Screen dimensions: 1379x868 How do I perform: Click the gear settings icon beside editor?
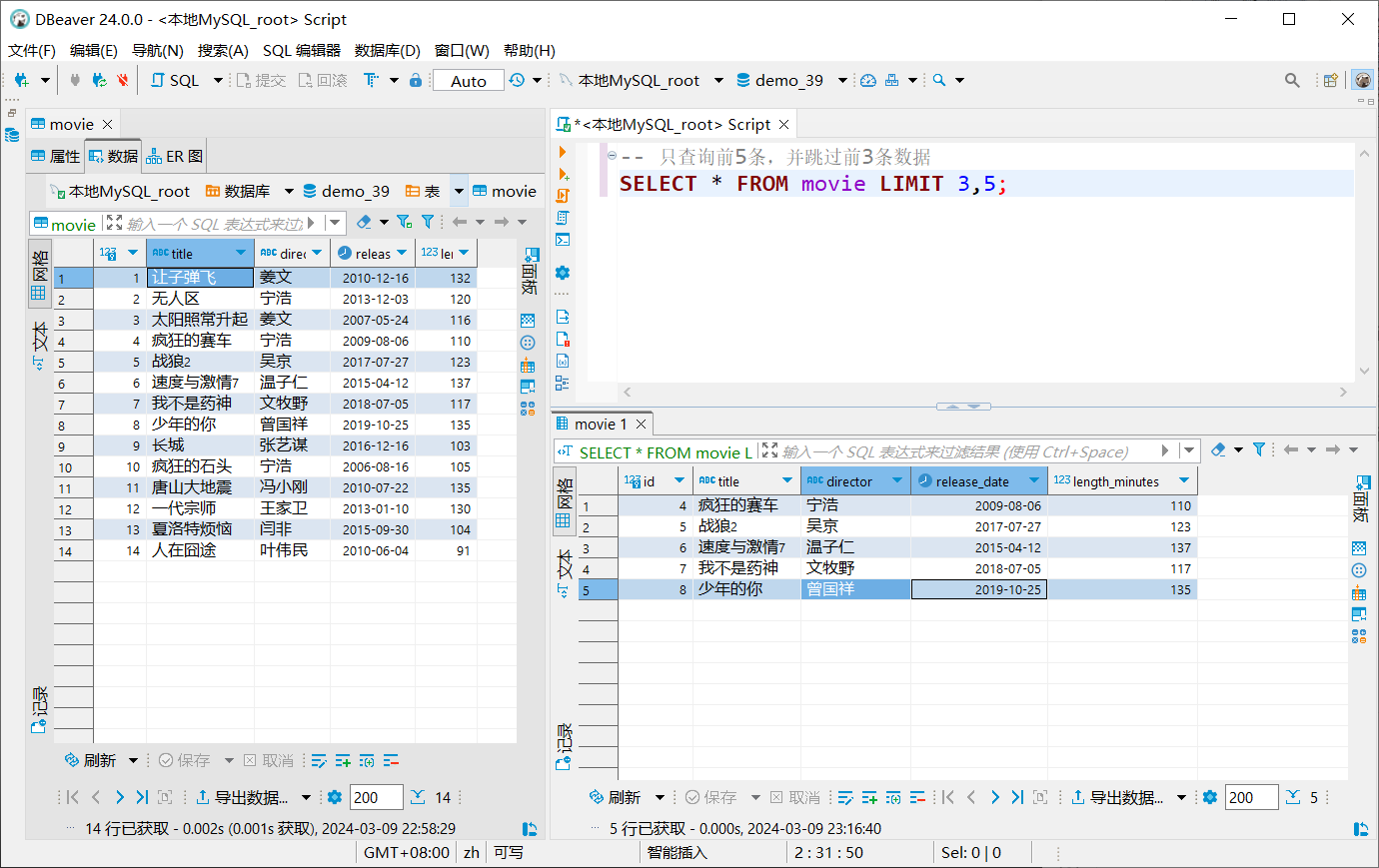point(563,273)
